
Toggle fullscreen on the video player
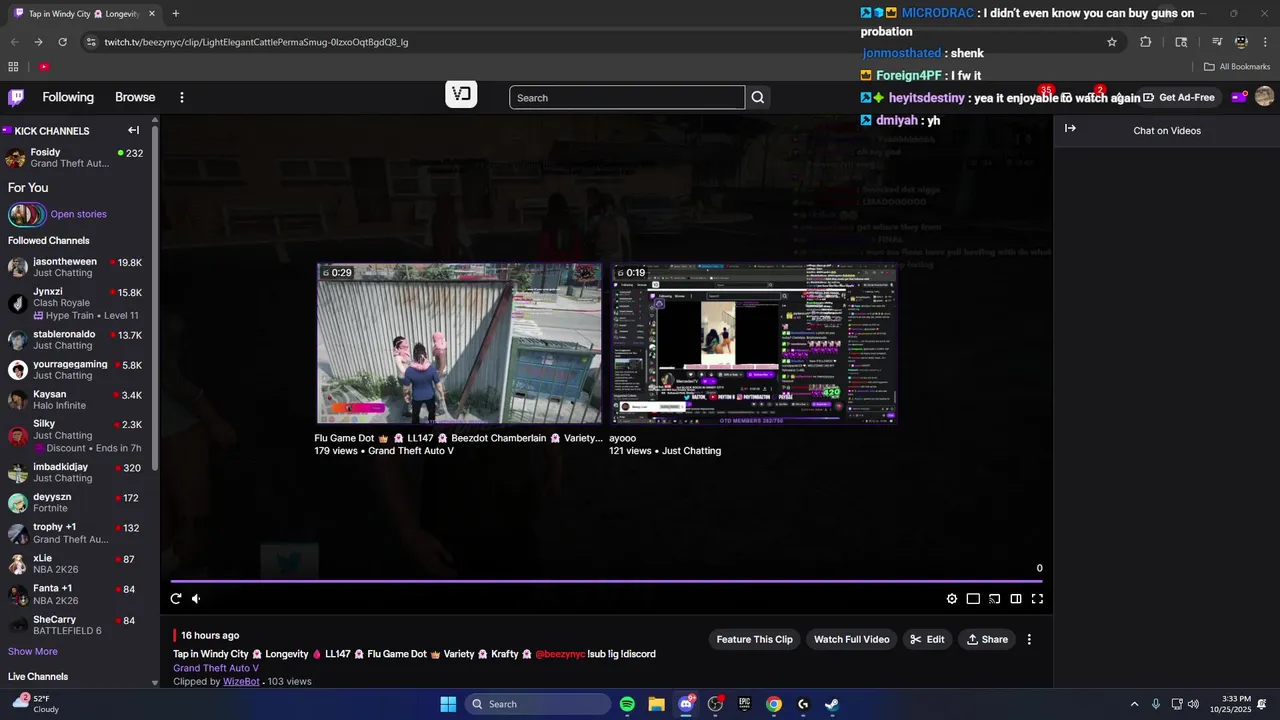click(1037, 599)
